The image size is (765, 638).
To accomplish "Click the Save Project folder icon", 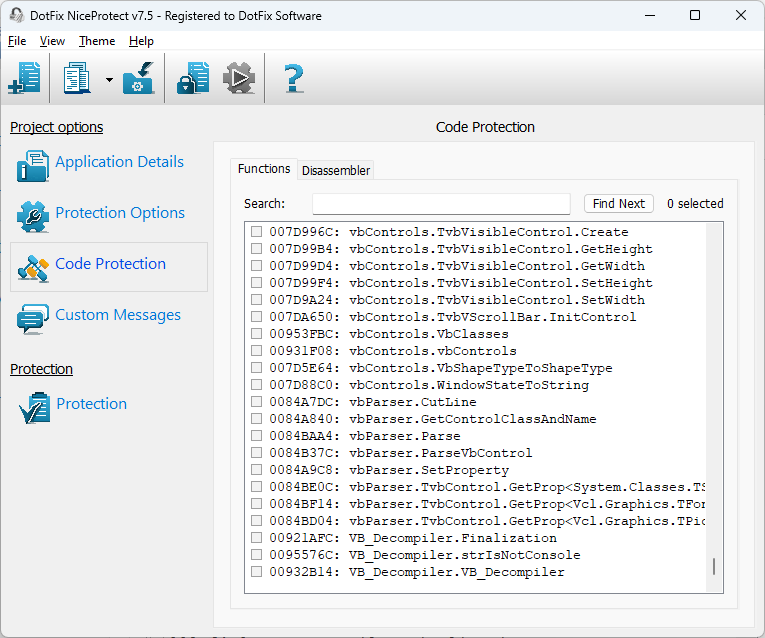I will 139,78.
